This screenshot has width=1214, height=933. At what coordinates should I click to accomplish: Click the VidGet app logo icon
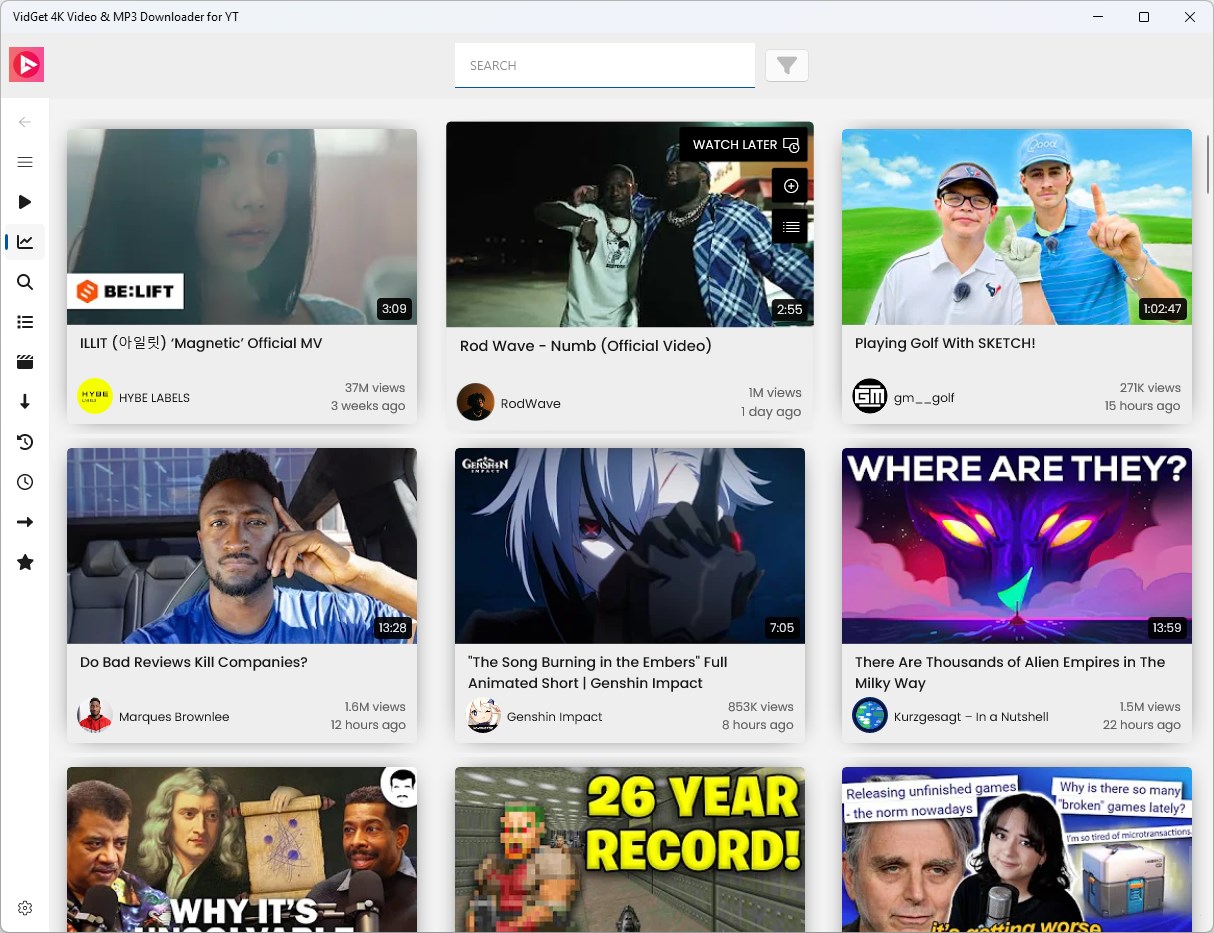26,65
